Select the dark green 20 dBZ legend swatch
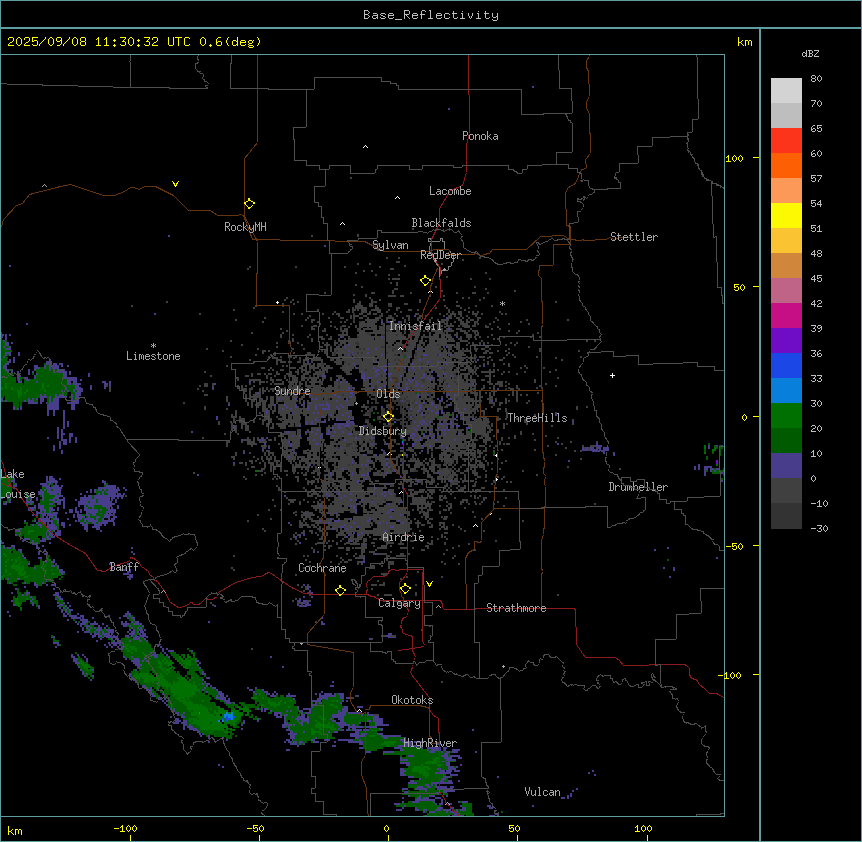Screen dimensions: 862x842 786,441
